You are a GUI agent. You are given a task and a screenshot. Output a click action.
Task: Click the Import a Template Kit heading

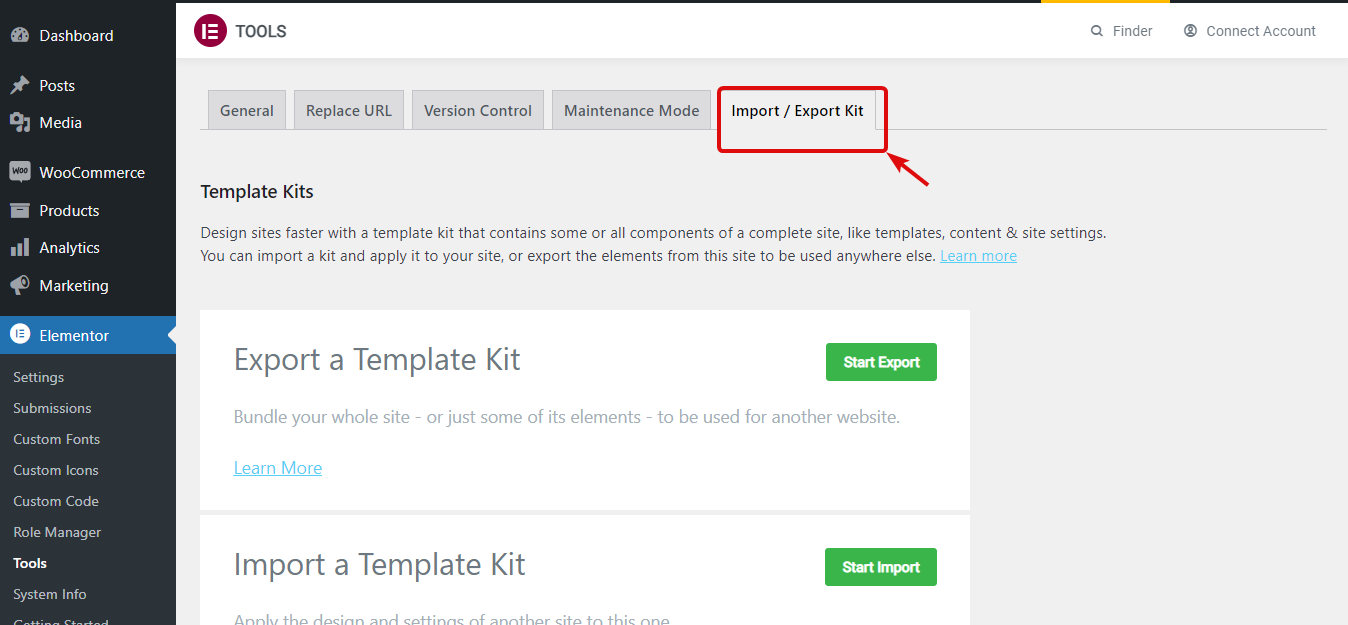click(x=379, y=564)
